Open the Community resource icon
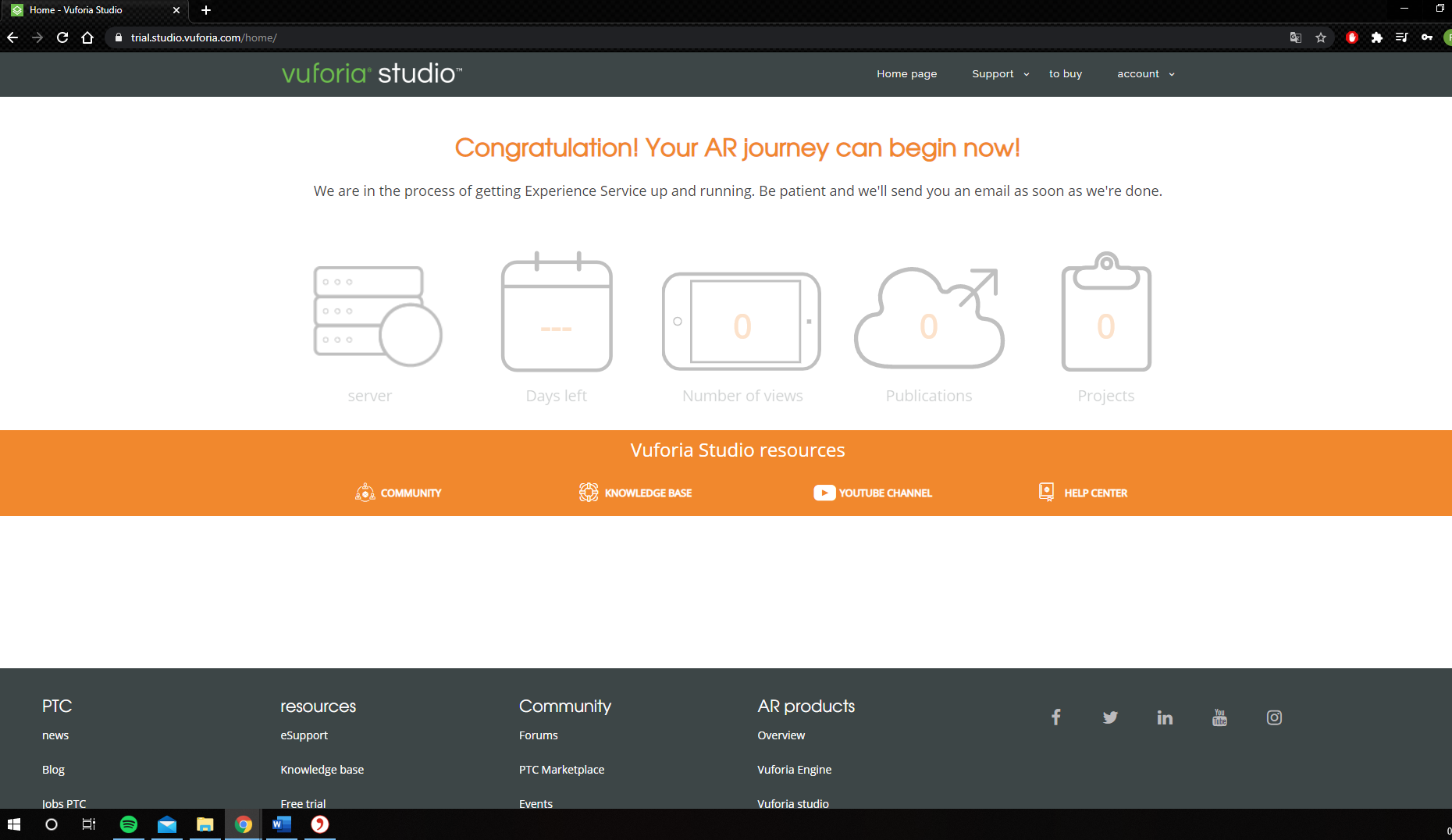The height and width of the screenshot is (840, 1452). [x=365, y=492]
